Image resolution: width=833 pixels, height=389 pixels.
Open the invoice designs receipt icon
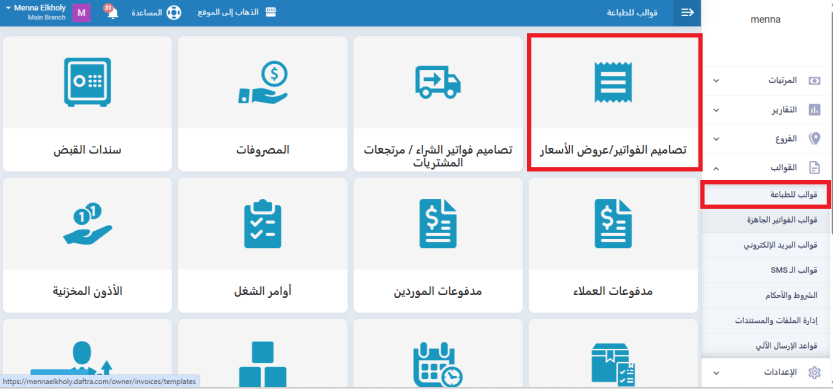(613, 82)
